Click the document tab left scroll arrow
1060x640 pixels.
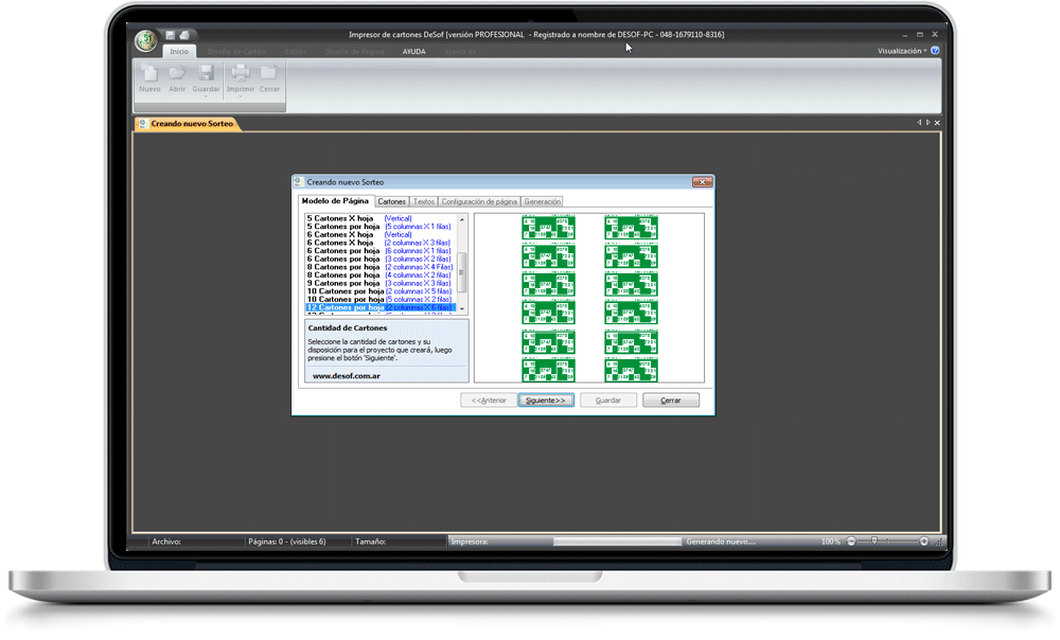pos(919,122)
